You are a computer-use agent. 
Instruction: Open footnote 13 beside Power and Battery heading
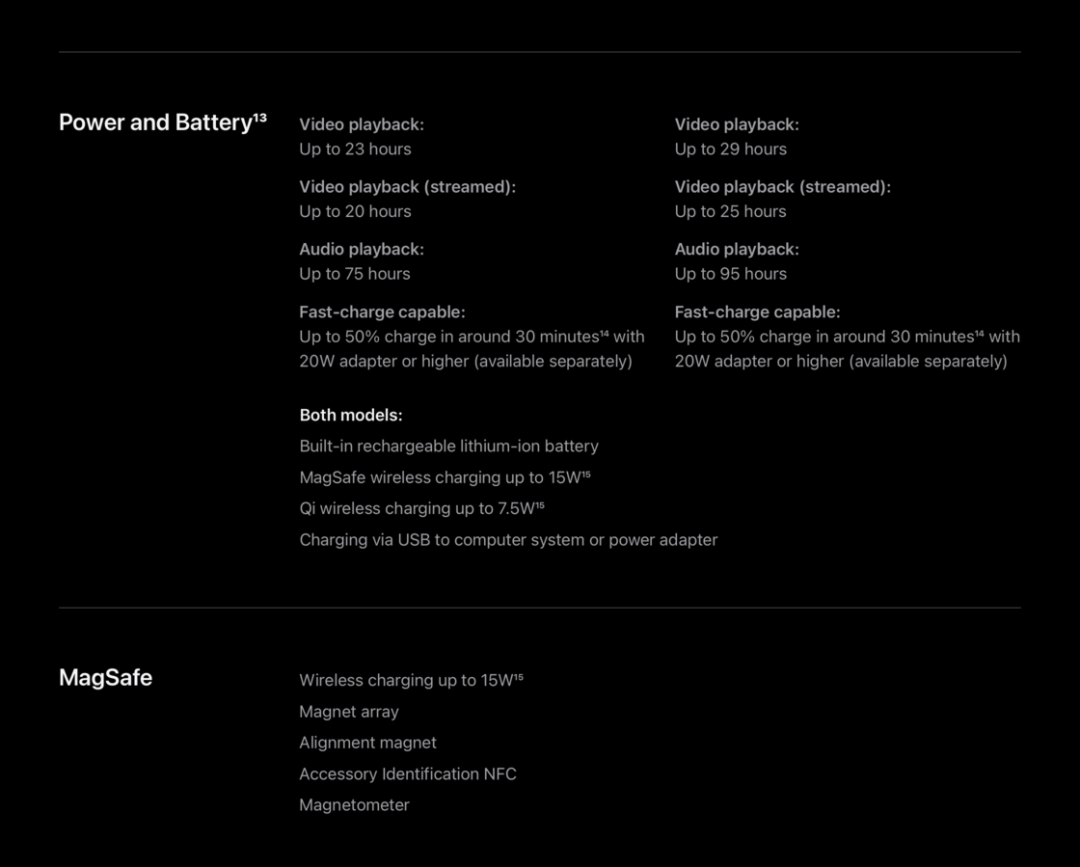tap(260, 118)
